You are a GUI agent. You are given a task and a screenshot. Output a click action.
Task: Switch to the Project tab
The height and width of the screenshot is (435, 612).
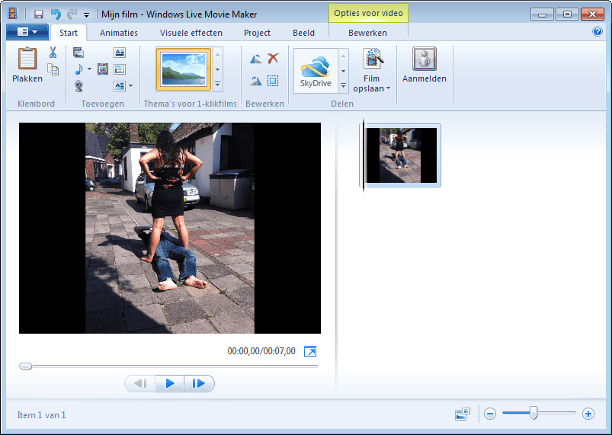(x=257, y=33)
